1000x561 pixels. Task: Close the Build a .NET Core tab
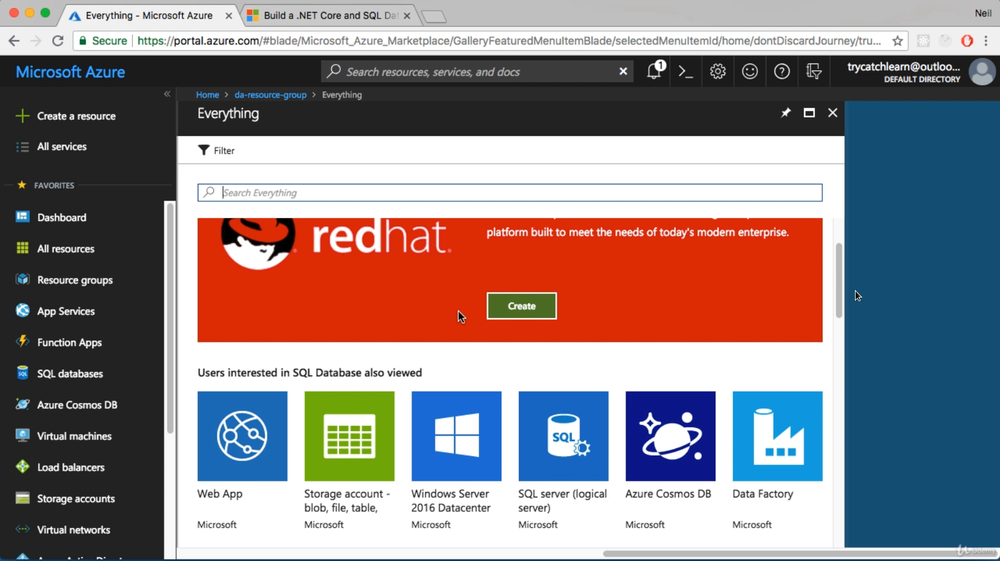pos(407,15)
